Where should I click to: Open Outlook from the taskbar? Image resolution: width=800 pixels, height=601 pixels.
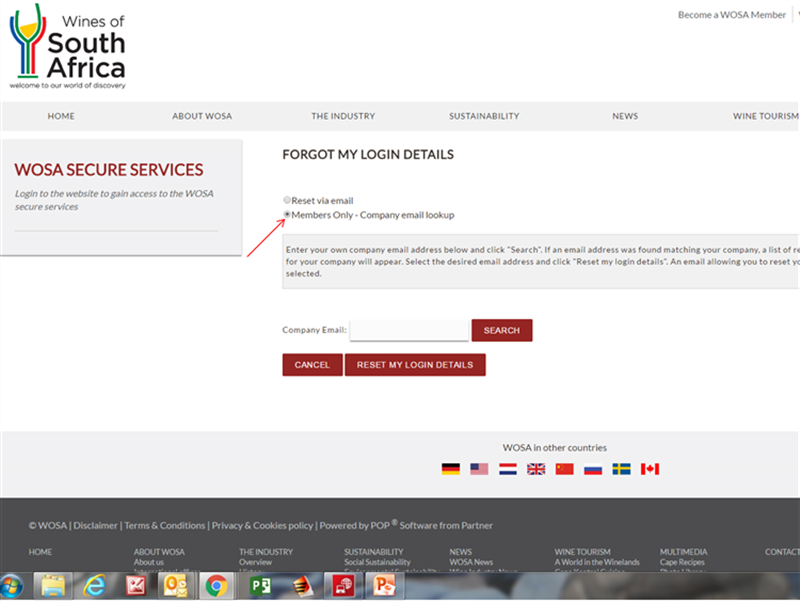[174, 586]
